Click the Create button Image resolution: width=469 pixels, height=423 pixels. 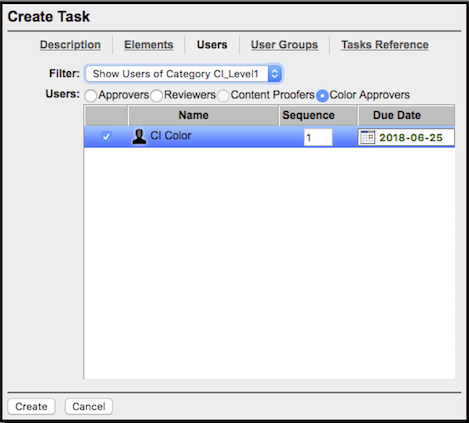pyautogui.click(x=31, y=406)
